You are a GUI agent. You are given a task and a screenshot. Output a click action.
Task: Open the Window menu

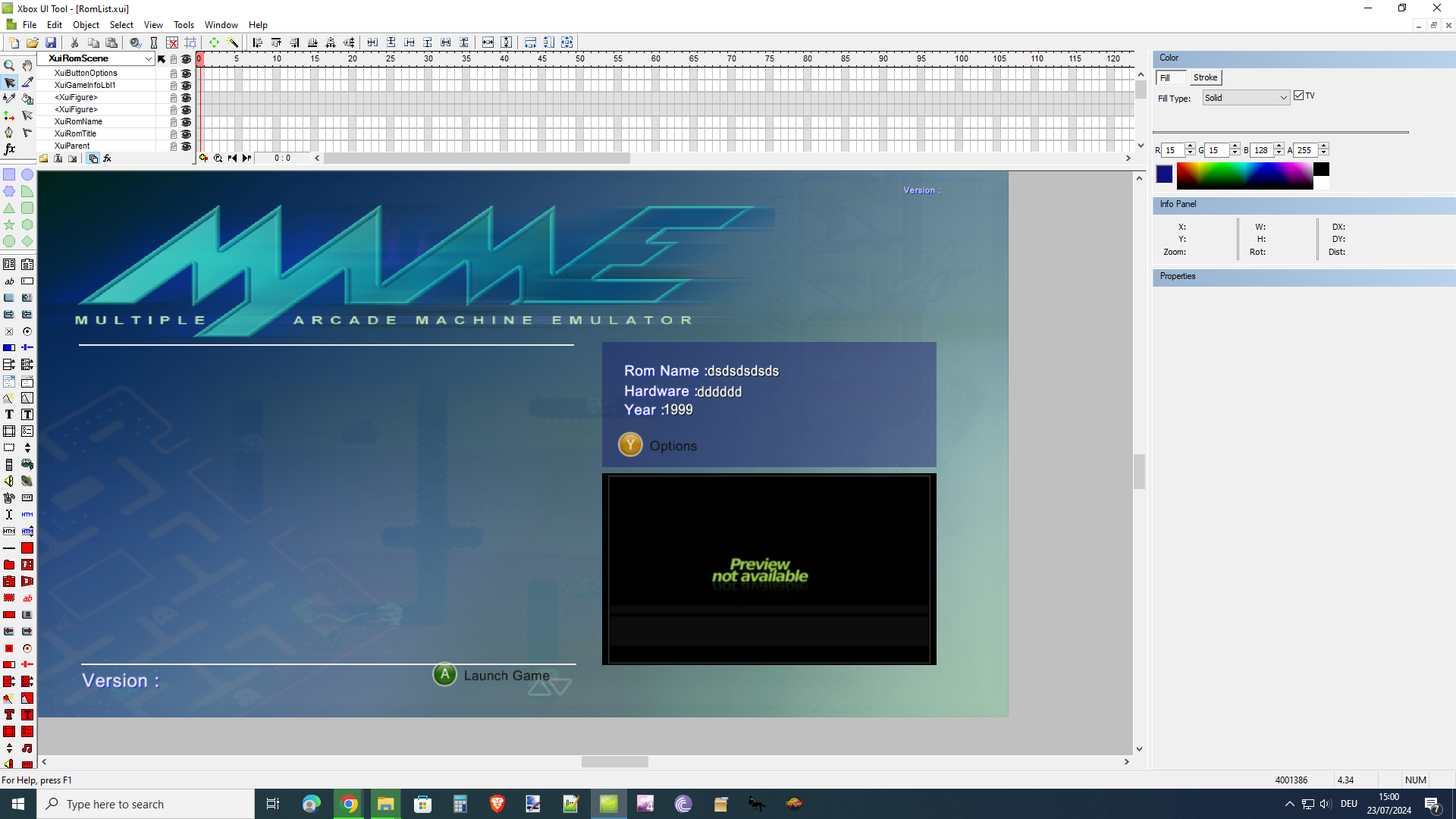(221, 25)
